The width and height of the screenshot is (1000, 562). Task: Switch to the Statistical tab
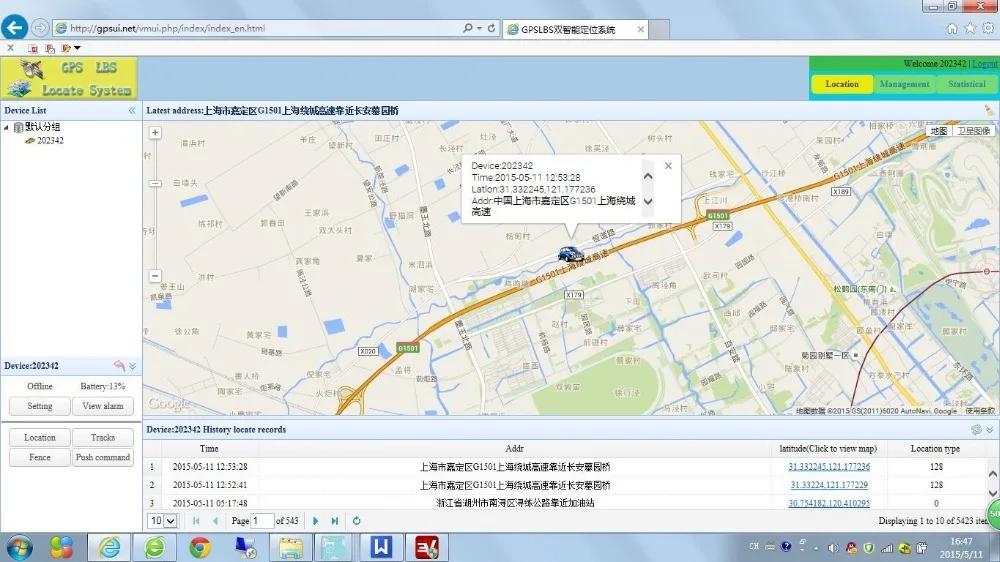pyautogui.click(x=966, y=84)
